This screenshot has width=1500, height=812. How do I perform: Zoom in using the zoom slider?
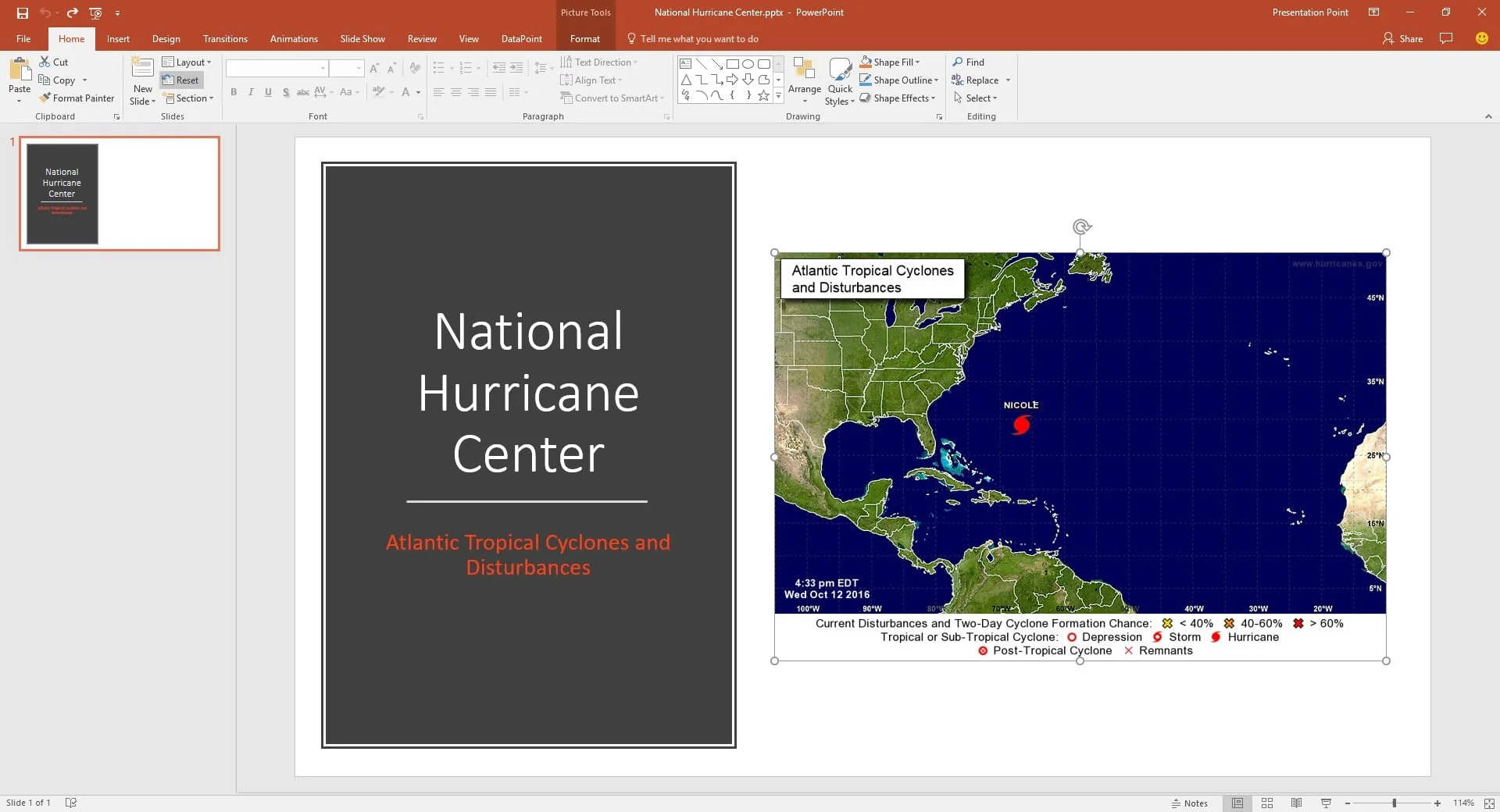point(1435,803)
